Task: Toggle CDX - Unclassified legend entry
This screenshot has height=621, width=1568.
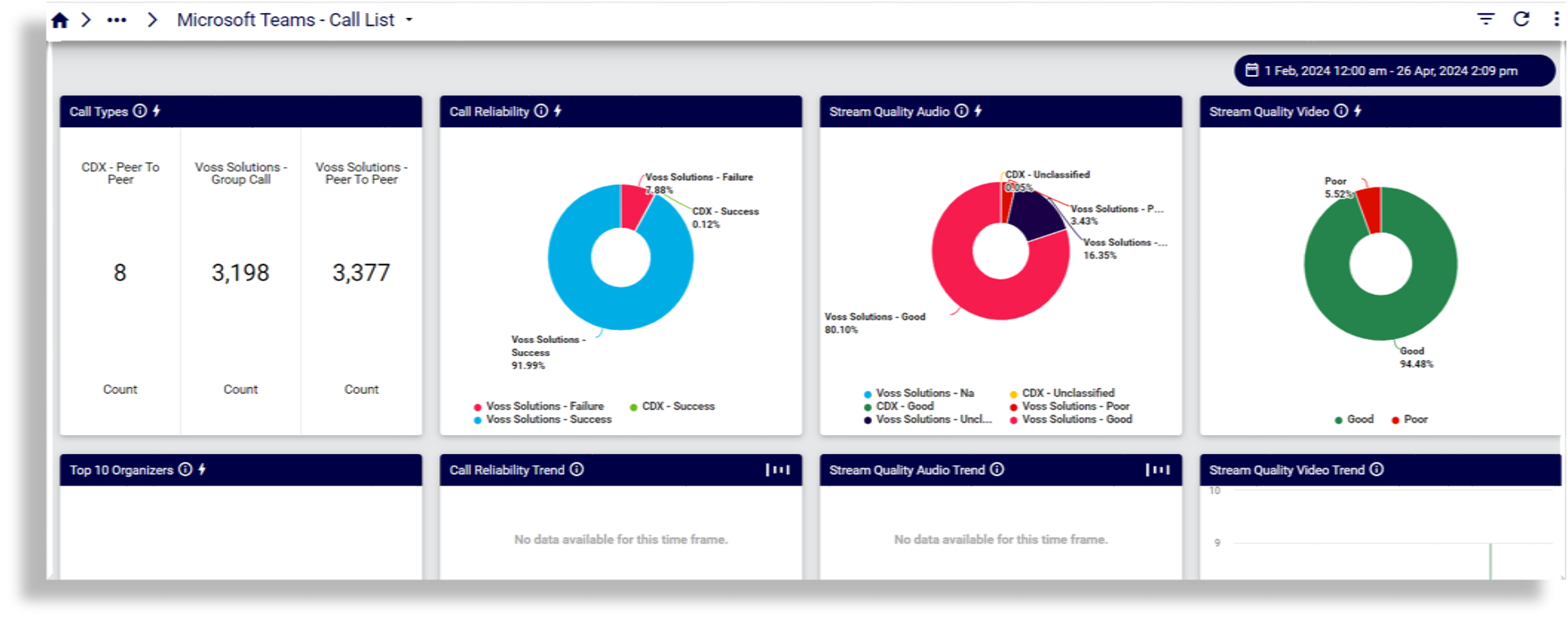Action: click(1063, 393)
